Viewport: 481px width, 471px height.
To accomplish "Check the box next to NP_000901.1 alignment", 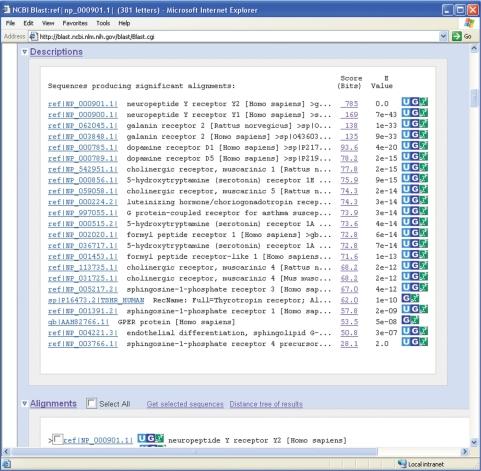I will [x=58, y=440].
